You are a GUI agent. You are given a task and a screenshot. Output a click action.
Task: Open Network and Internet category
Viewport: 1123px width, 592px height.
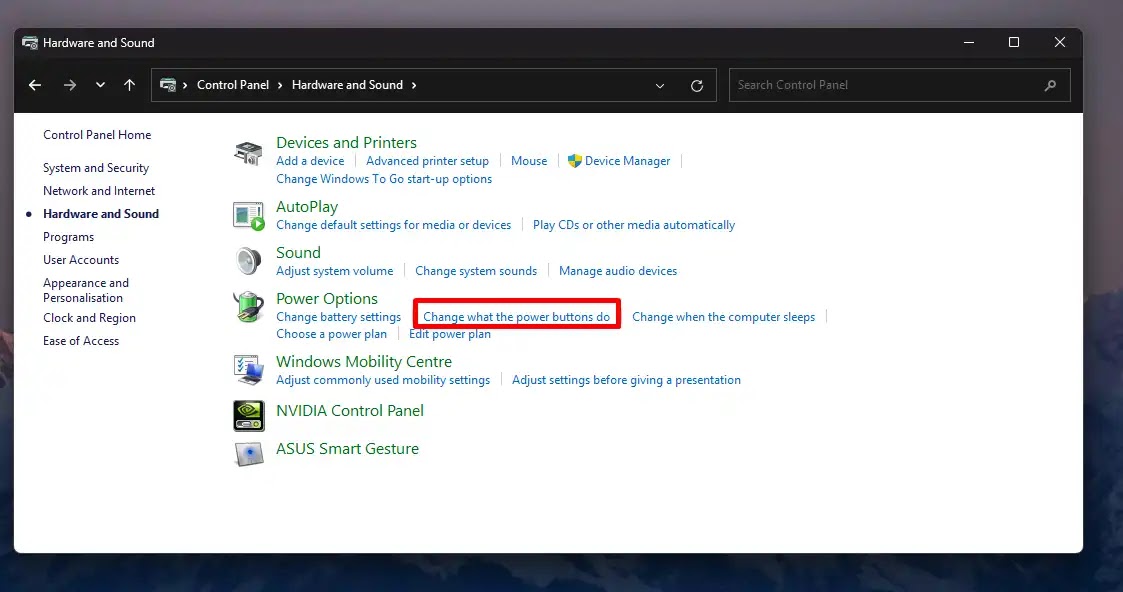coord(99,190)
